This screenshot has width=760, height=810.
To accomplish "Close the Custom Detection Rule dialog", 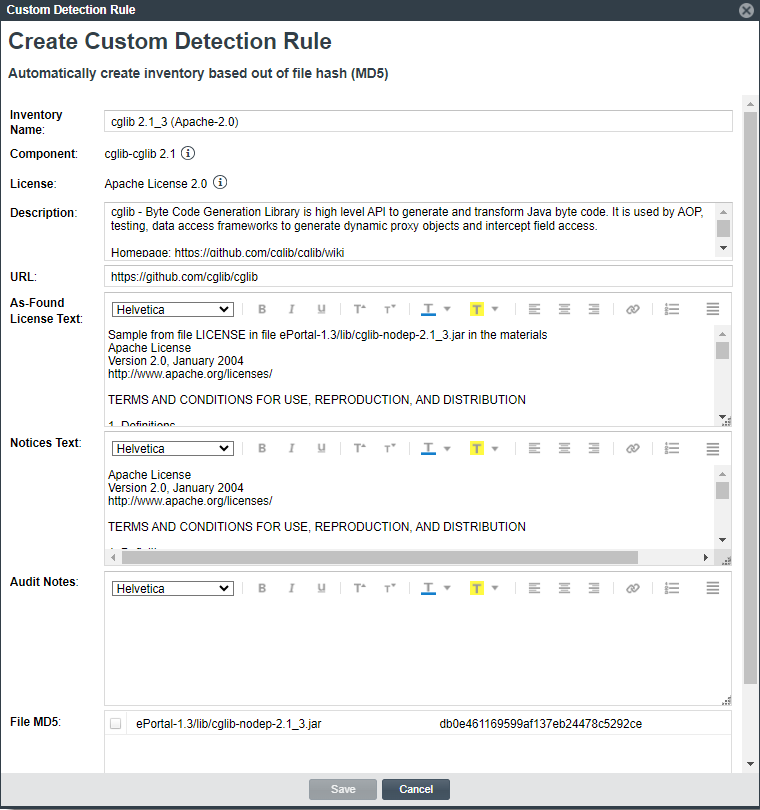I will pos(746,10).
